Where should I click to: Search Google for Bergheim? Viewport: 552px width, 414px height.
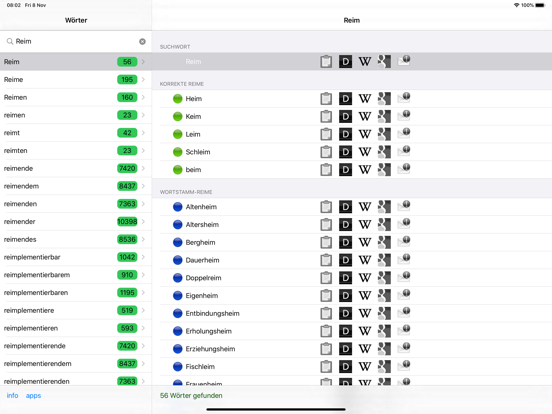tap(384, 242)
